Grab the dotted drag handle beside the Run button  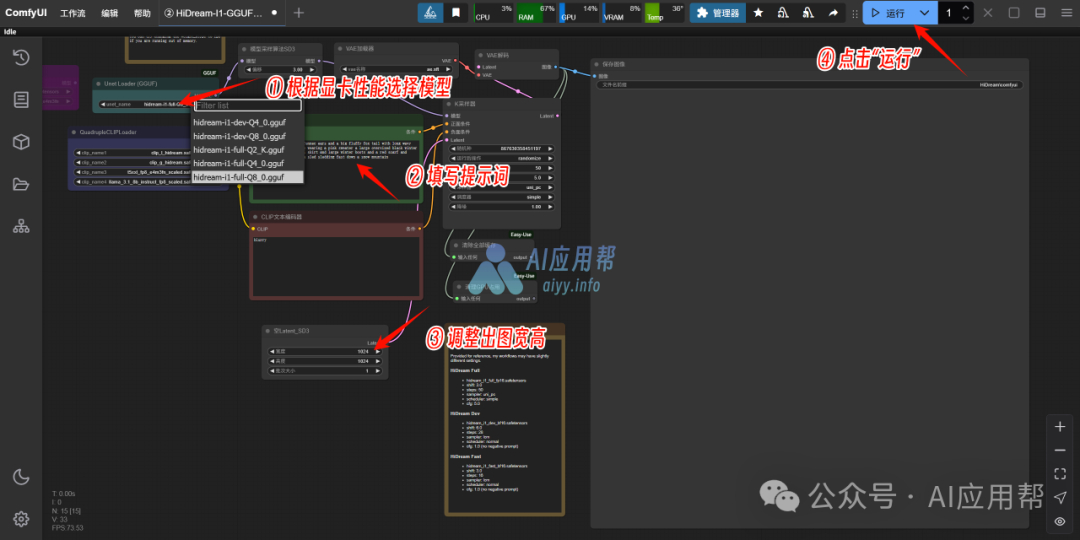point(855,13)
